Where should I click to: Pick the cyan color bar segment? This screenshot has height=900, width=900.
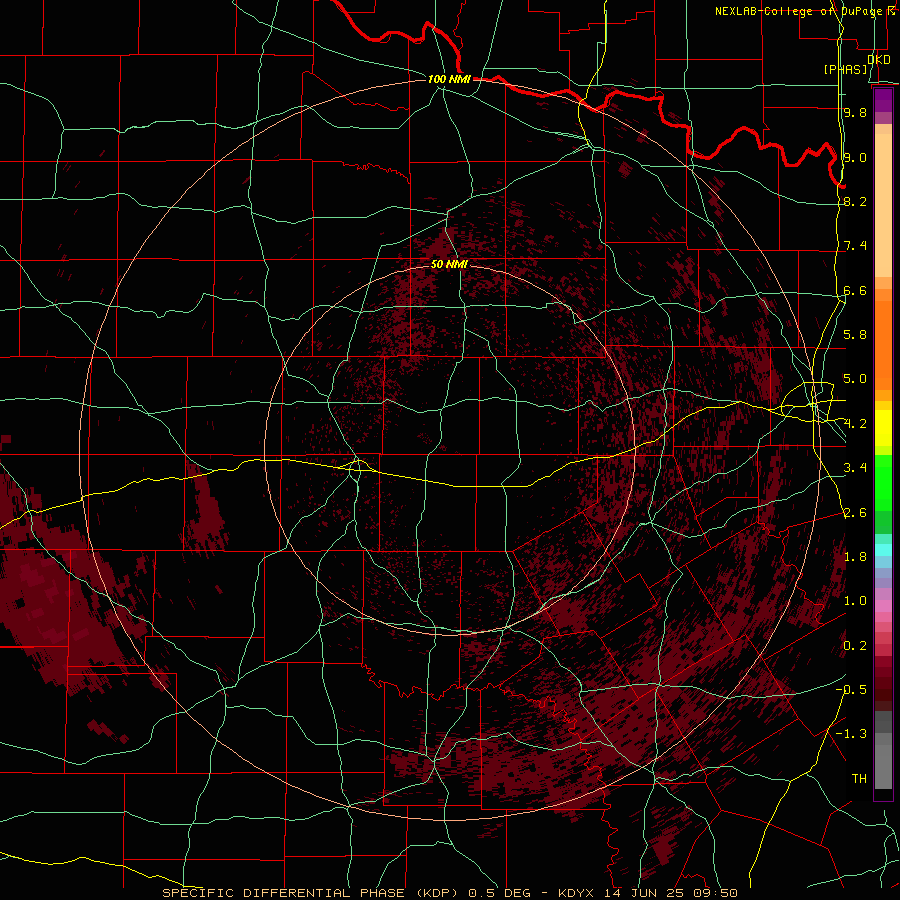[x=883, y=550]
